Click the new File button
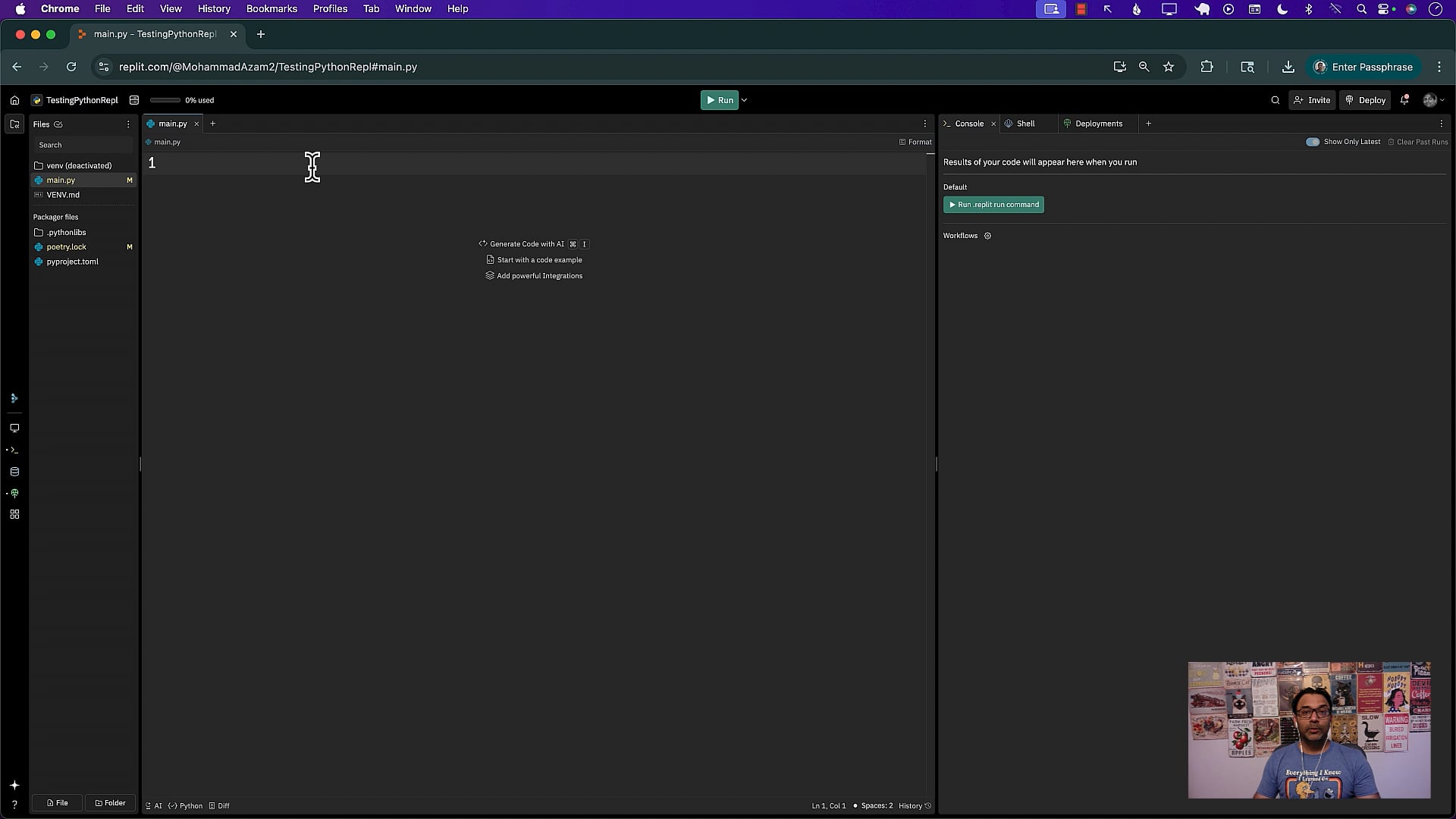This screenshot has width=1456, height=819. tap(57, 803)
